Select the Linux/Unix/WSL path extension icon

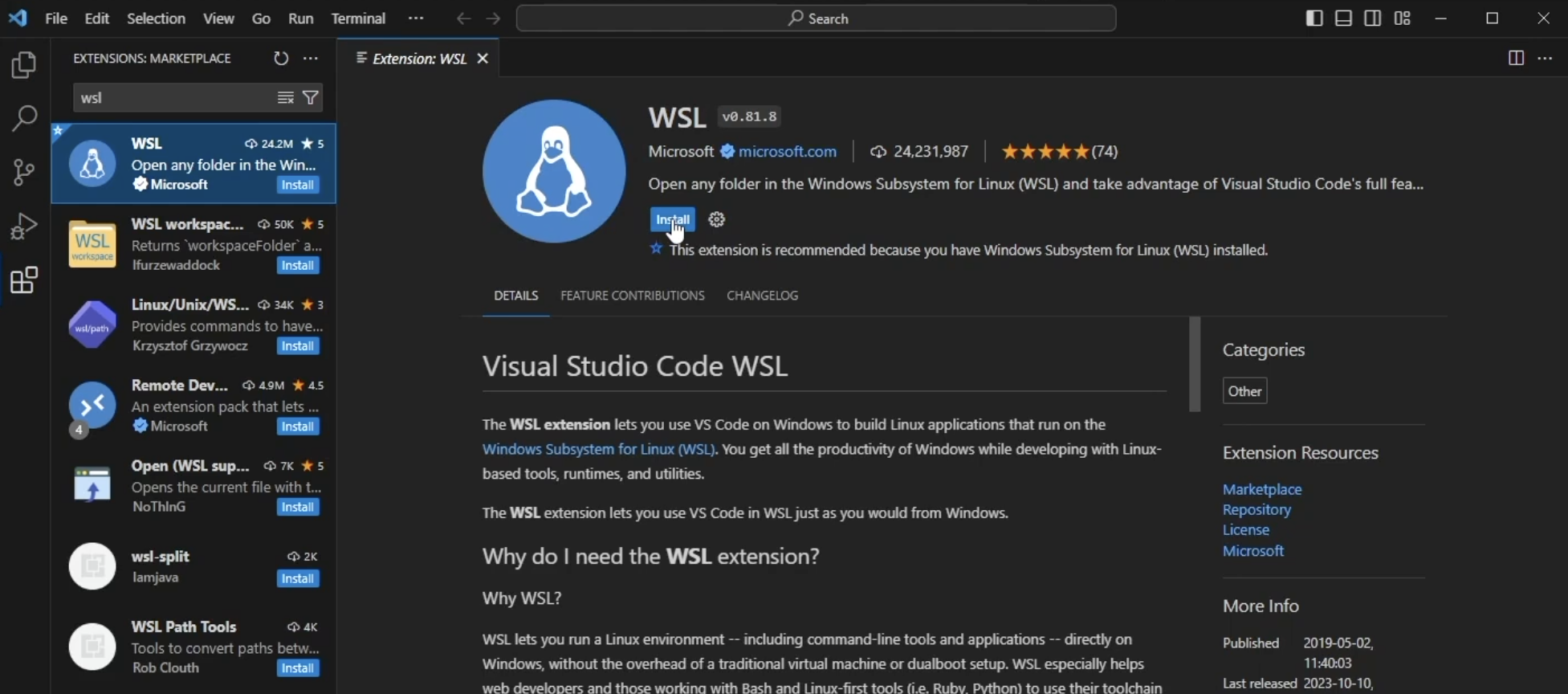point(92,325)
